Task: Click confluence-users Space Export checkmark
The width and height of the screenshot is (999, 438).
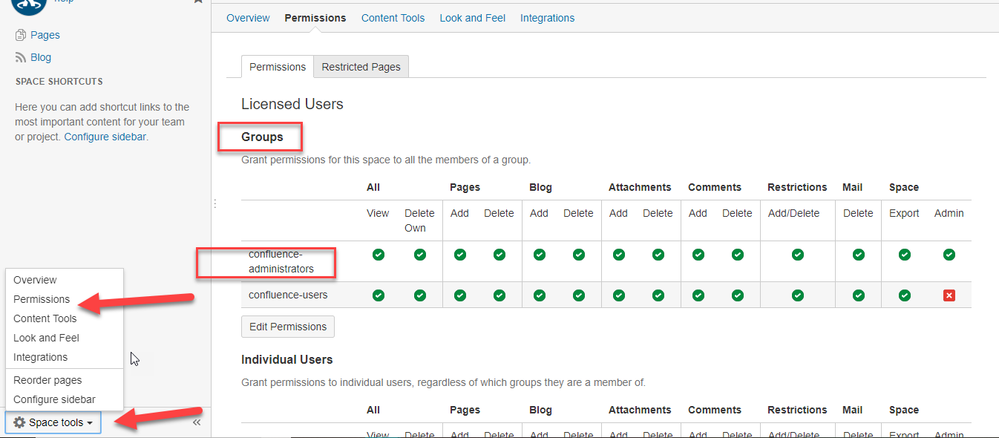Action: coord(905,295)
